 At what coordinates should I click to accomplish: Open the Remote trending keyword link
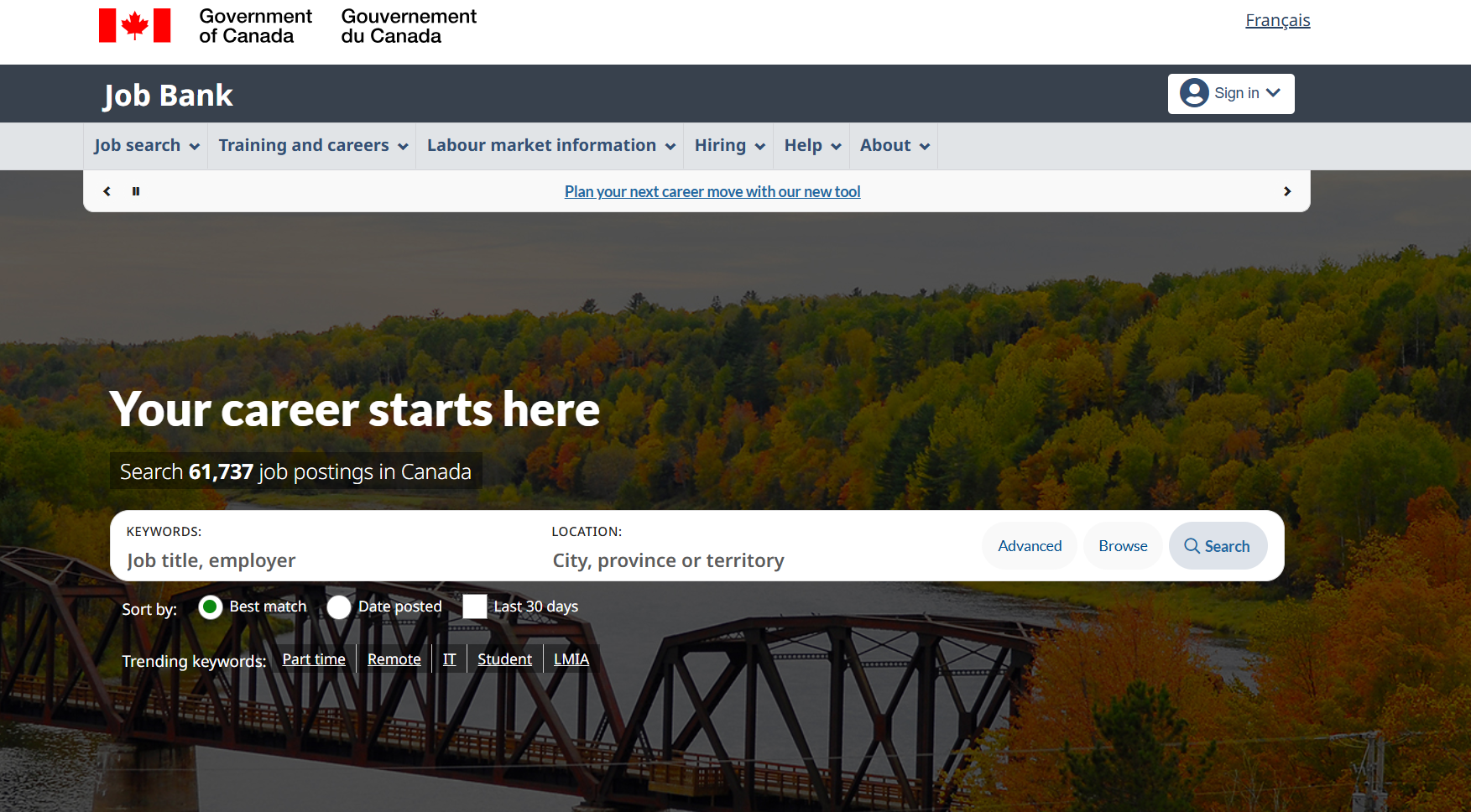coord(394,659)
